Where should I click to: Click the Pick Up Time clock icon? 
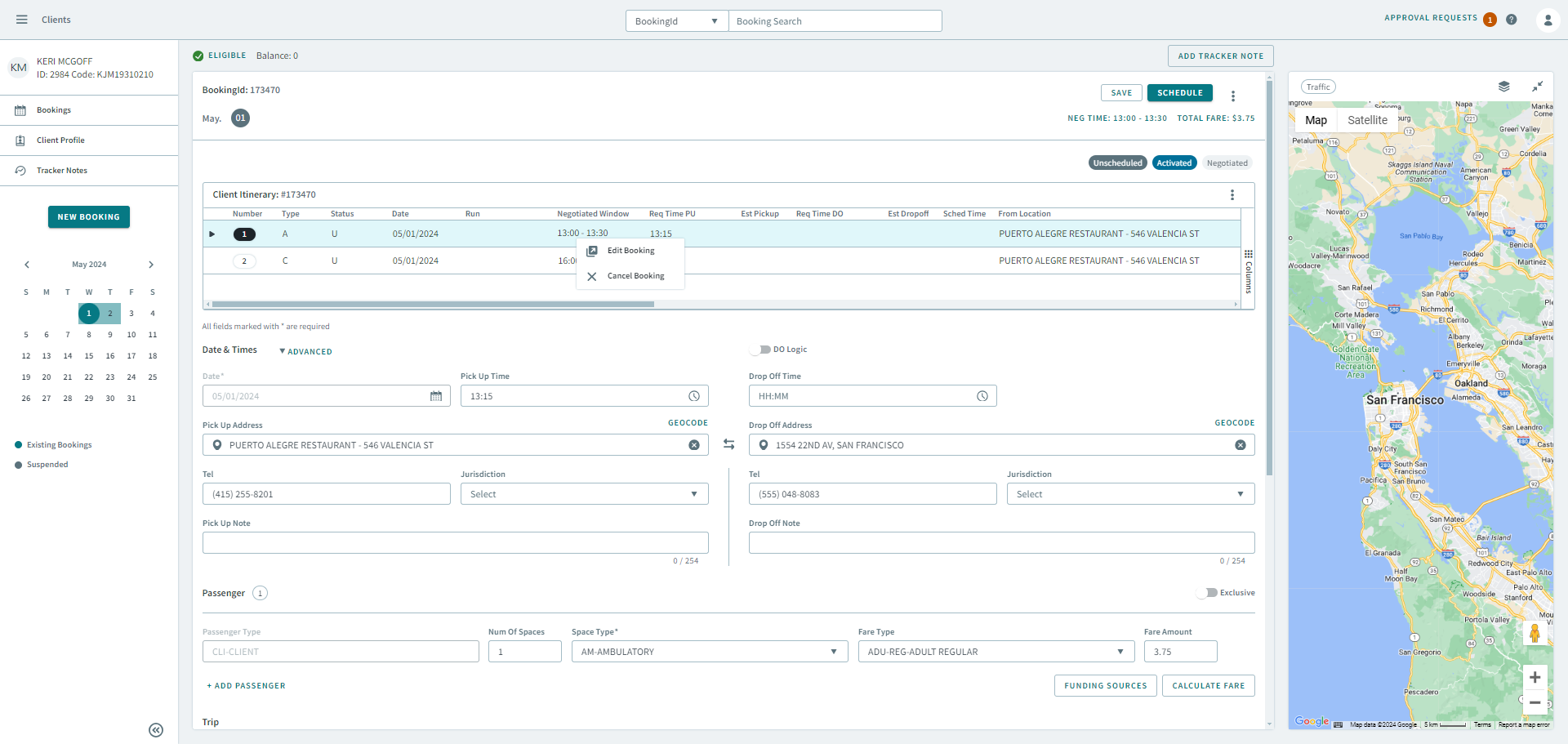click(x=693, y=396)
